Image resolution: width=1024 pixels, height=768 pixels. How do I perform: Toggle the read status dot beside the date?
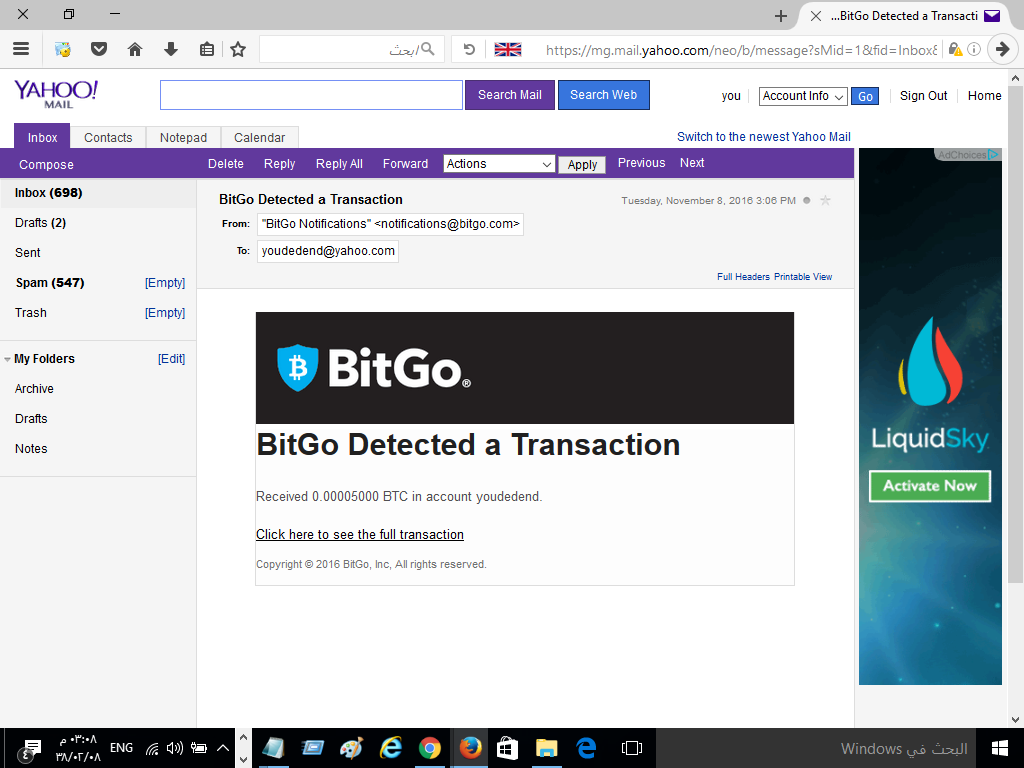point(807,200)
